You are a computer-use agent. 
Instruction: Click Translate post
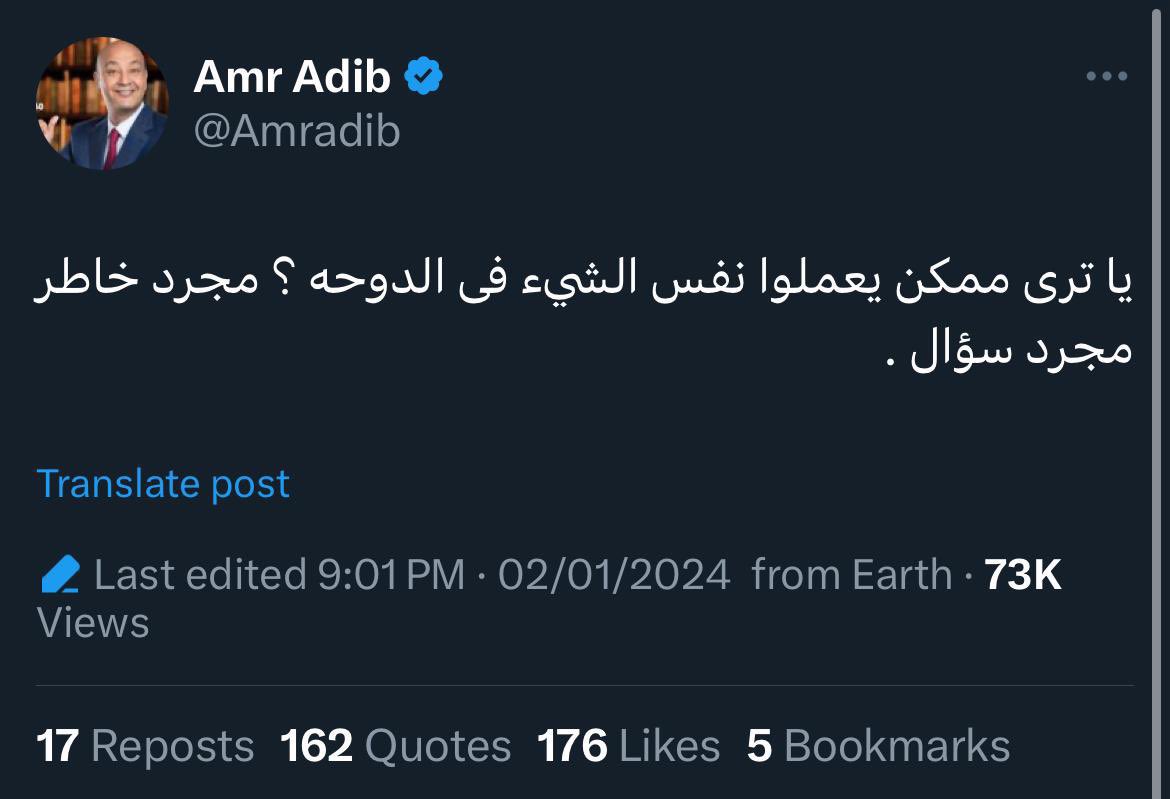coord(163,483)
